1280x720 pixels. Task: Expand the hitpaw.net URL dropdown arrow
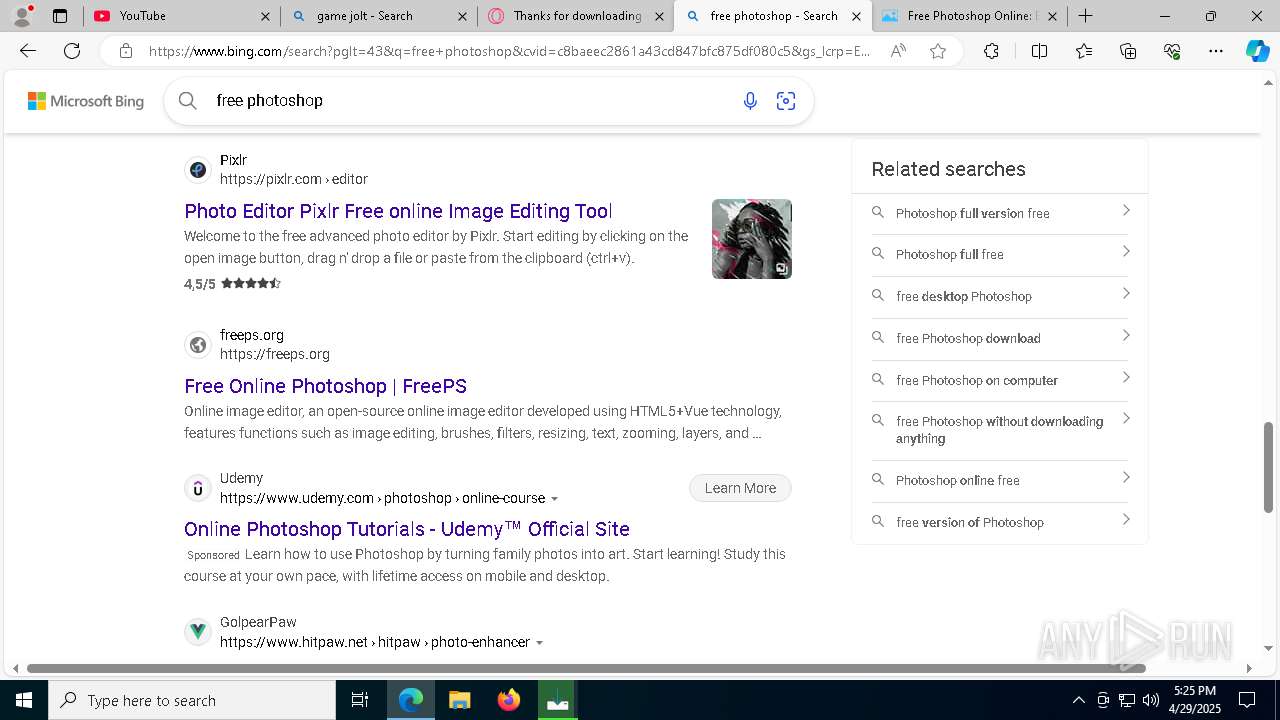point(540,643)
